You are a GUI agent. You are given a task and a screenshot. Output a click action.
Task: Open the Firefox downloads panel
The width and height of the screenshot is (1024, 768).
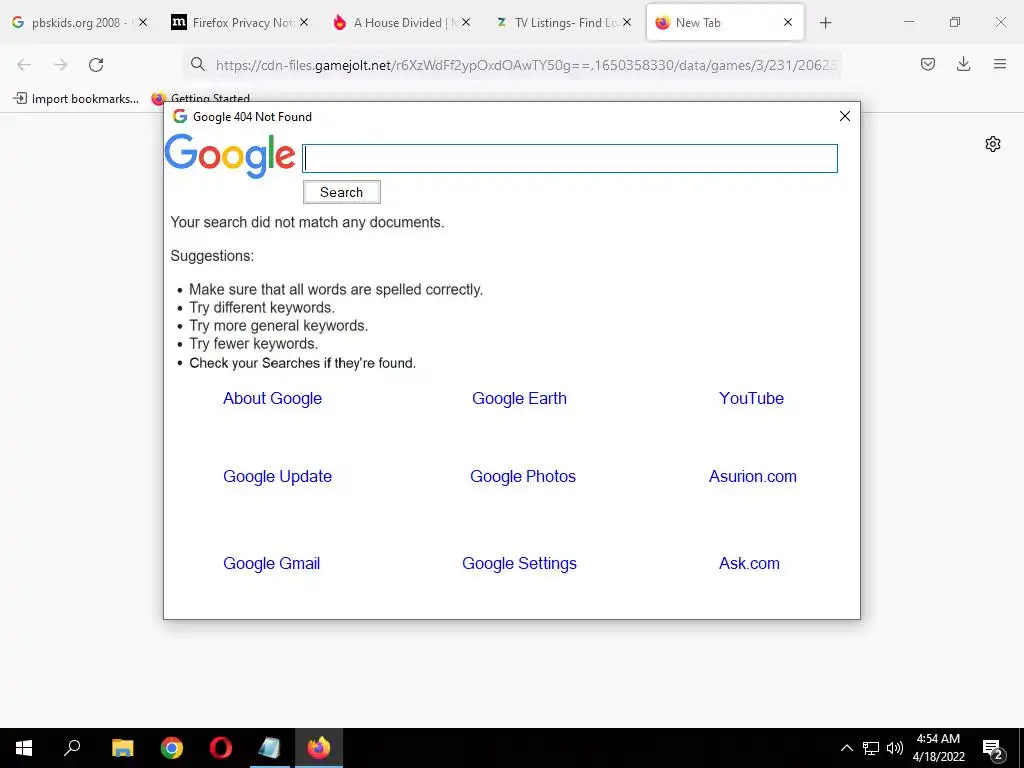click(x=963, y=64)
